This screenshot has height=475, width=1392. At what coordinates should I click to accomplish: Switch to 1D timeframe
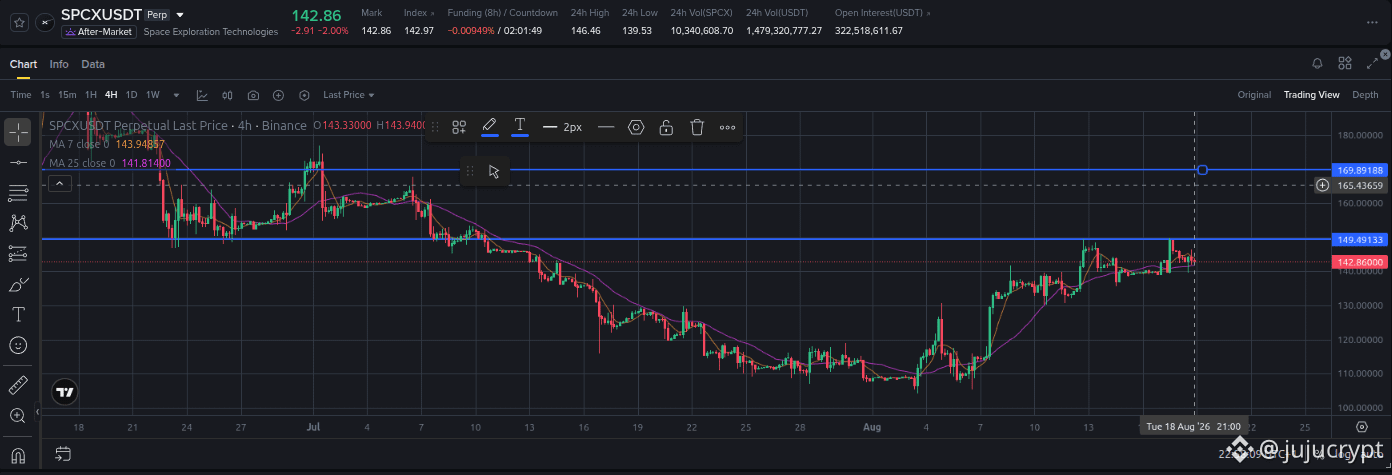tap(131, 95)
